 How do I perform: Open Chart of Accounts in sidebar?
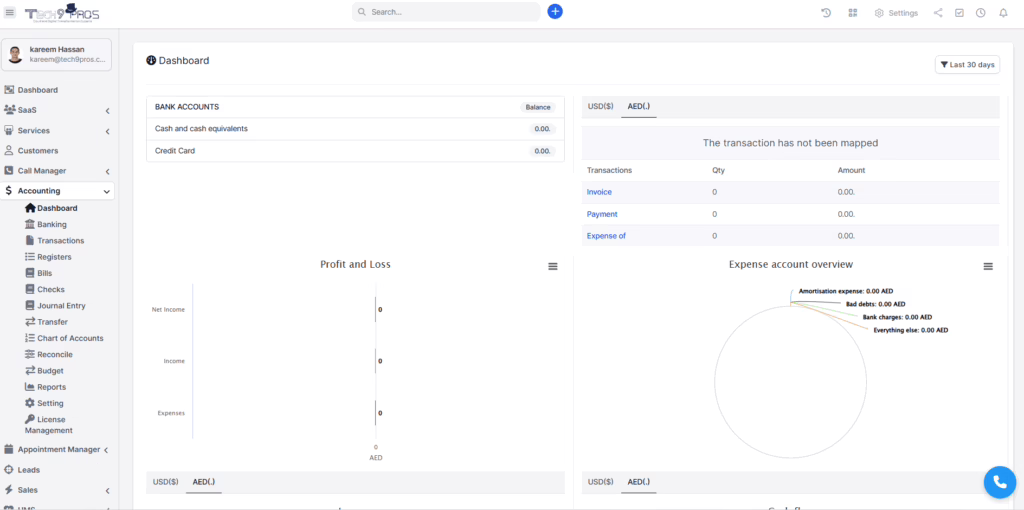(x=70, y=338)
